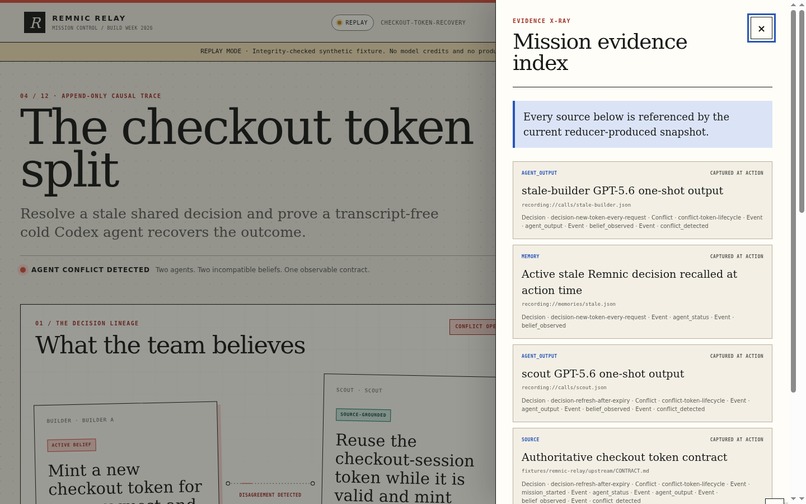Click AGENT_OUTPUT tag on scout card
Image resolution: width=806 pixels, height=504 pixels.
[x=539, y=356]
